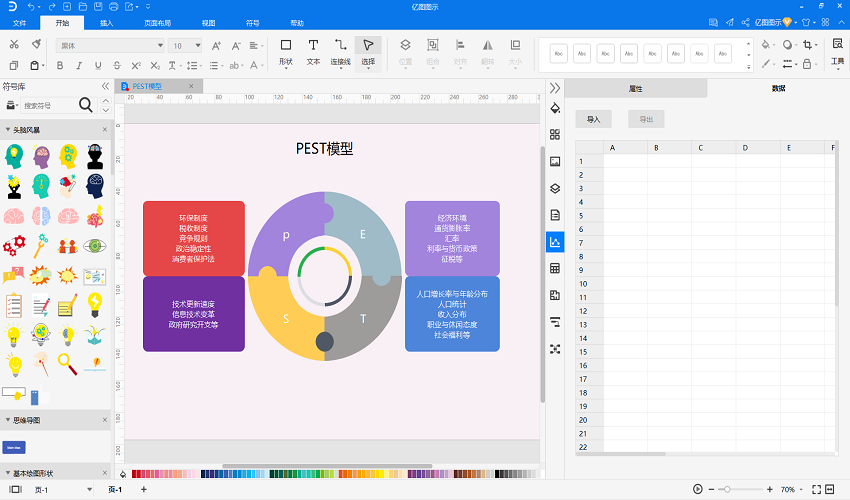Screen dimensions: 850x500
Task: Open the image panel icon
Action: coord(555,162)
